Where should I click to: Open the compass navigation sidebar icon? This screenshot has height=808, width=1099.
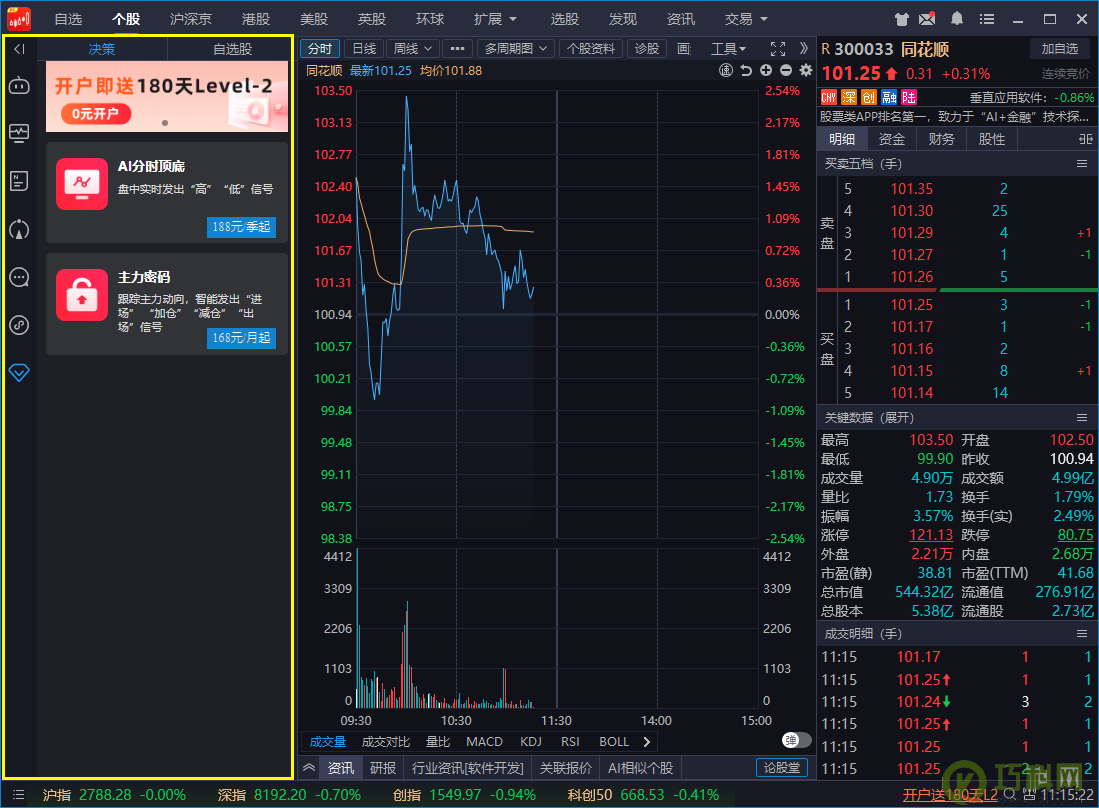click(19, 229)
